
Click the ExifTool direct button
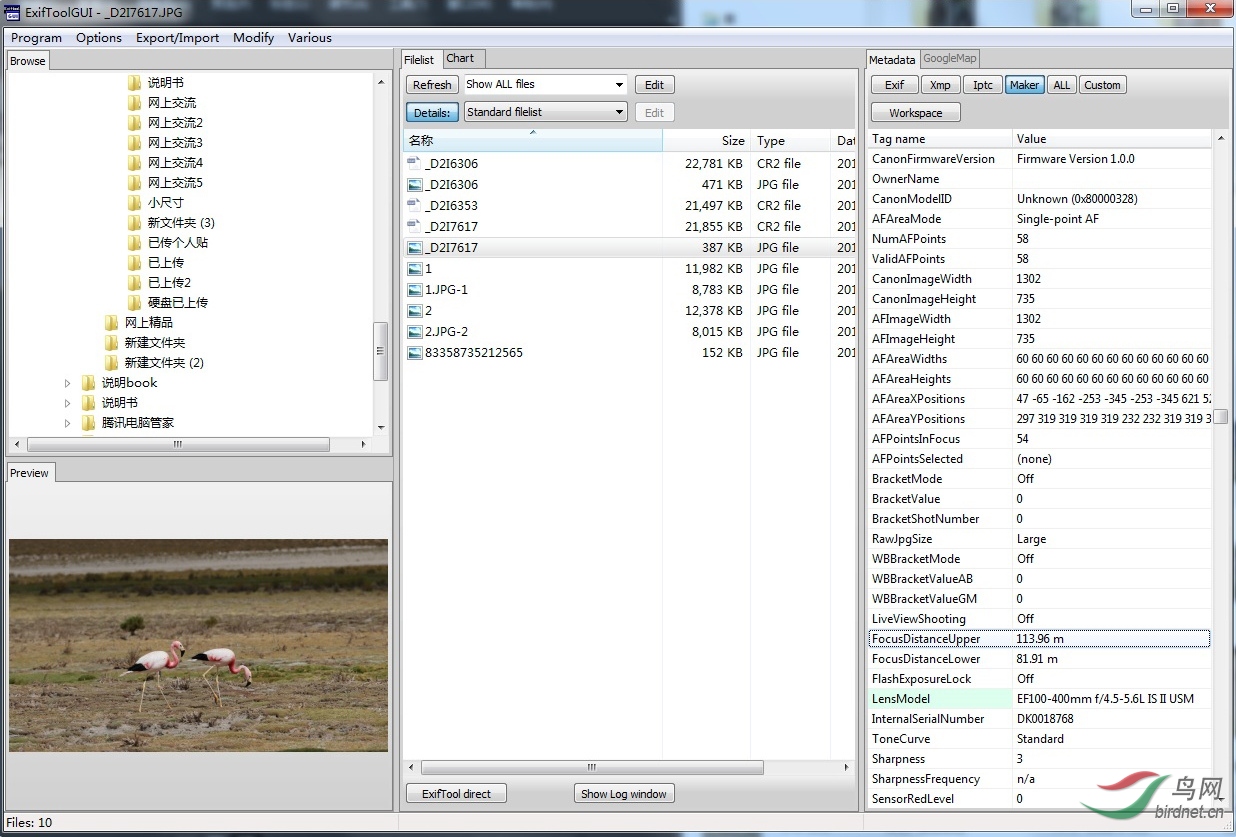pos(456,794)
